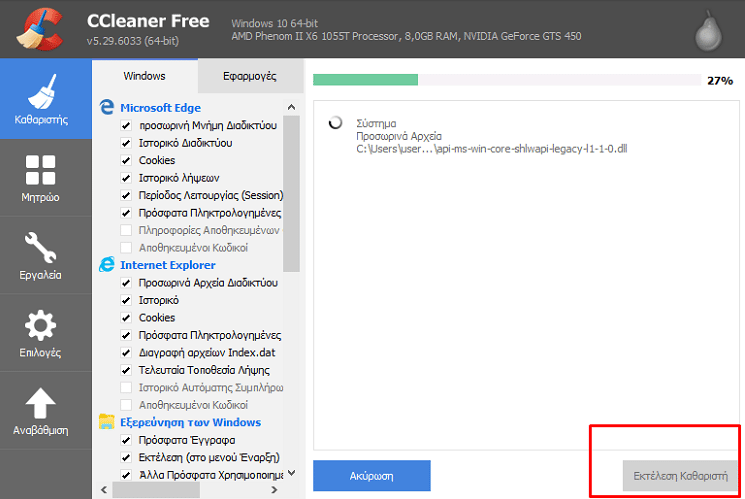Uncheck Cookies under Microsoft Edge

pos(126,161)
